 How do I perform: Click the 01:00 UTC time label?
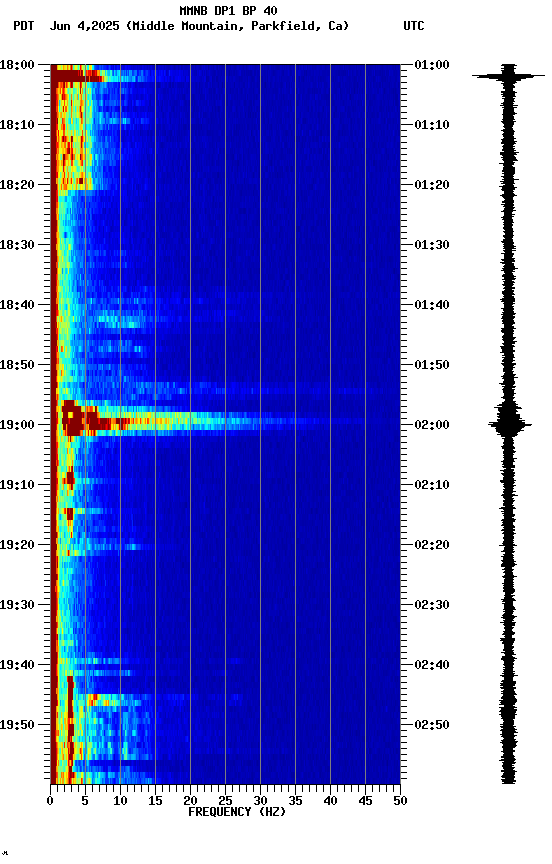coord(432,65)
